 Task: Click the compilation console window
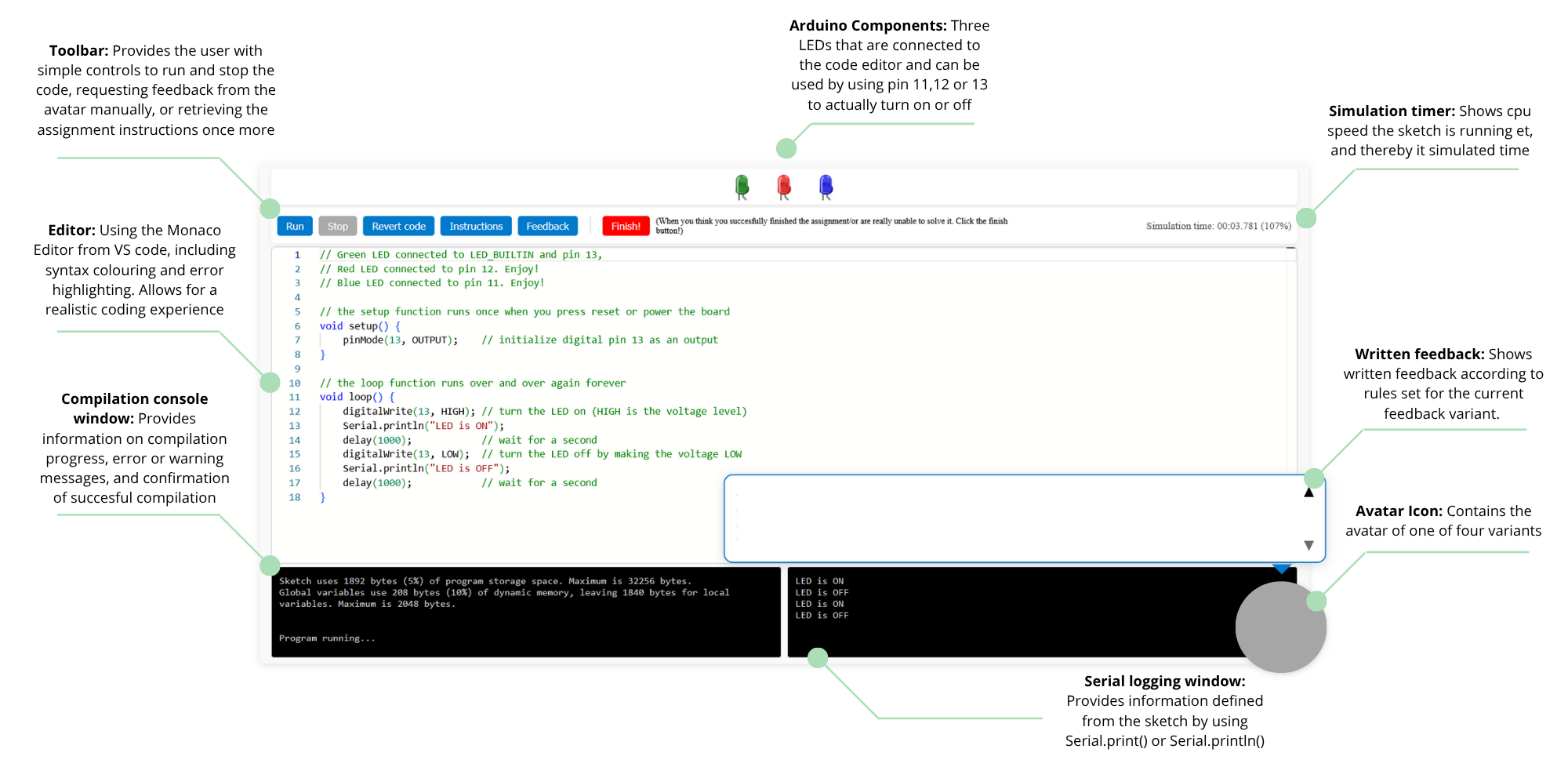[526, 612]
